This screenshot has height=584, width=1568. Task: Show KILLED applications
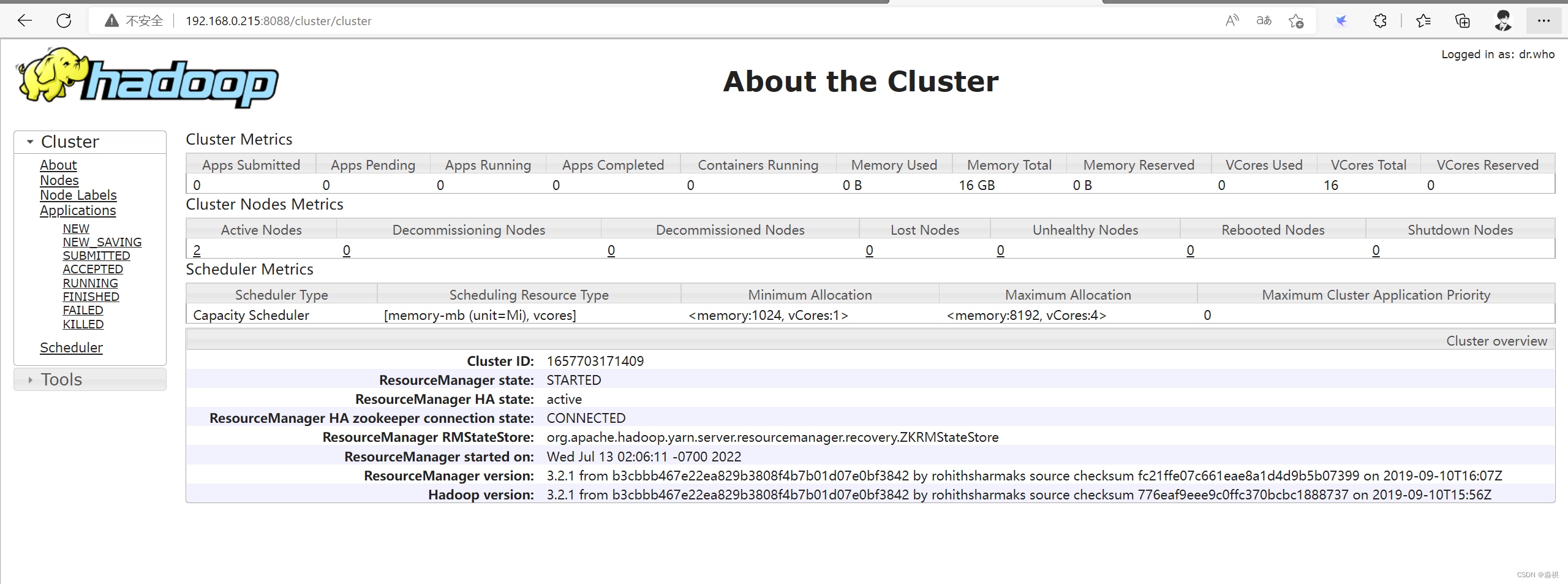click(x=83, y=324)
